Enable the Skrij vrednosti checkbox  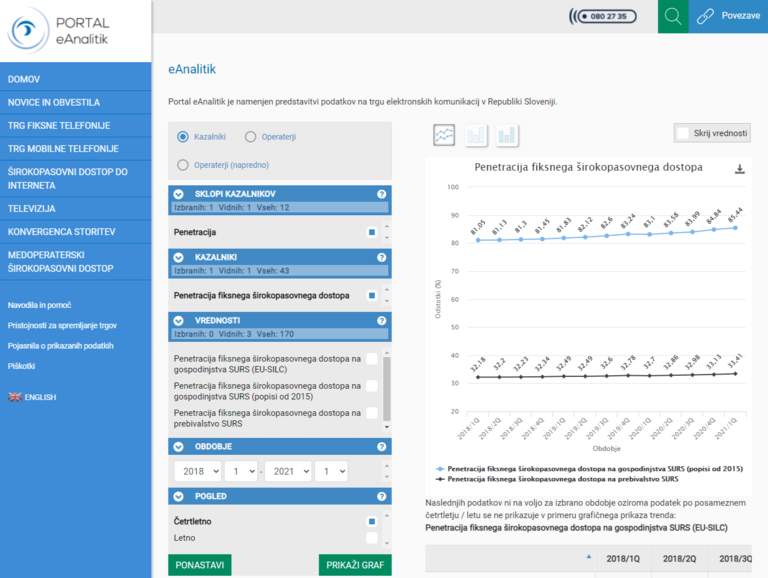[683, 133]
